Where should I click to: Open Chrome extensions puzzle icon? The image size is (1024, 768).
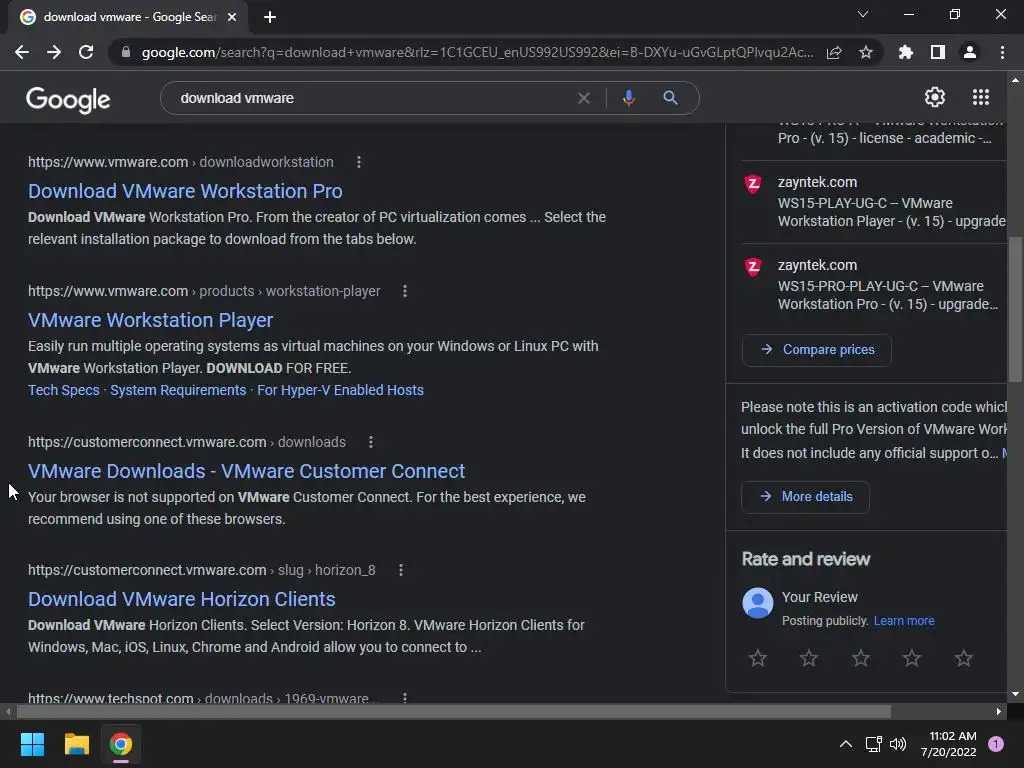pyautogui.click(x=906, y=52)
